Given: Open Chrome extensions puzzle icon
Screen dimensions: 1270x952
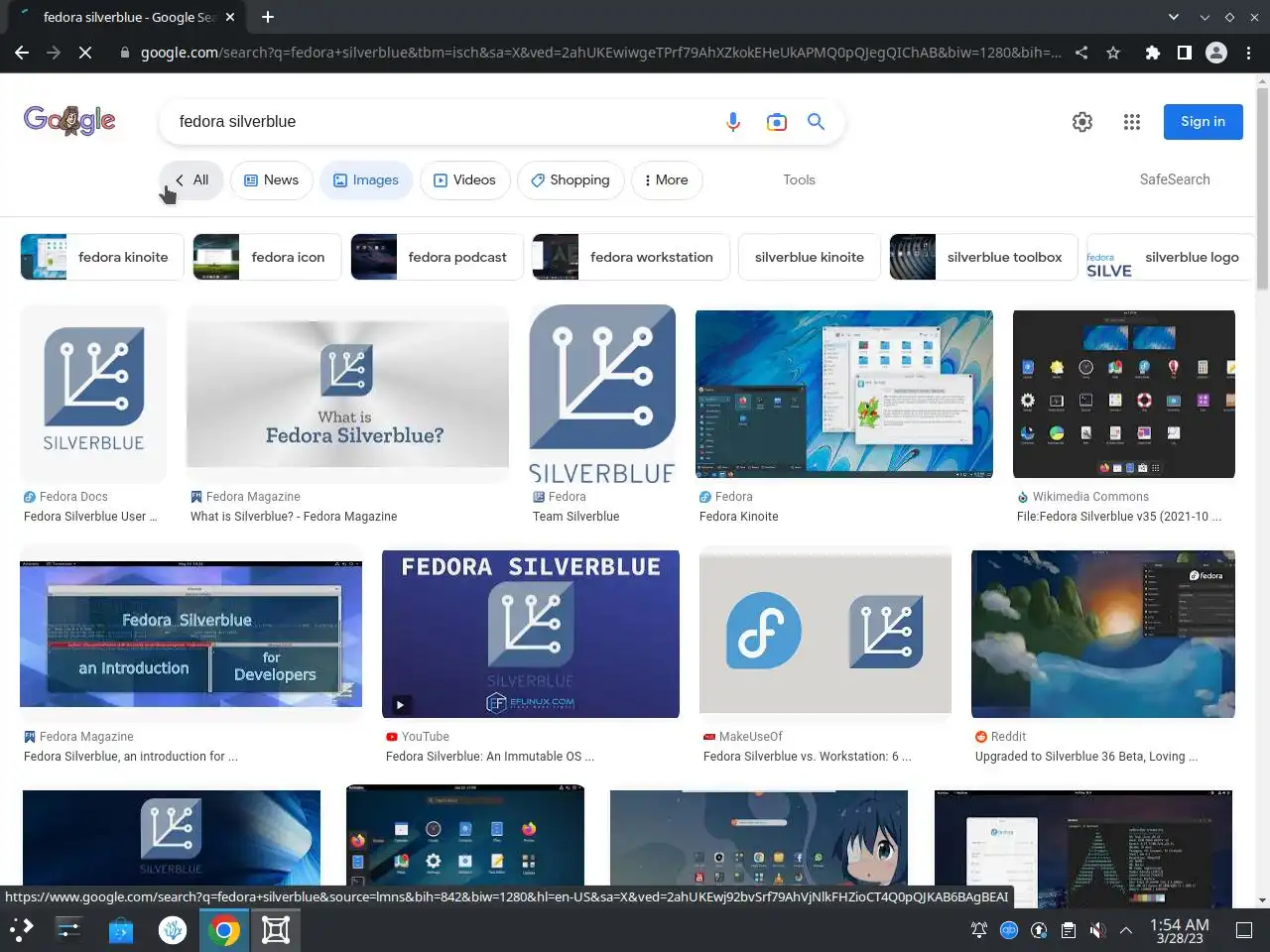Looking at the screenshot, I should tap(1153, 53).
